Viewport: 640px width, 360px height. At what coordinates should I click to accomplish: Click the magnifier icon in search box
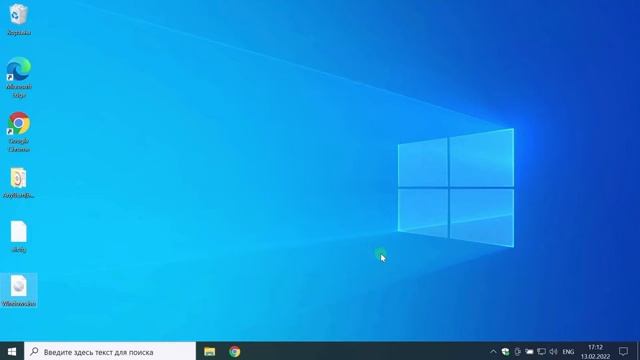point(34,351)
